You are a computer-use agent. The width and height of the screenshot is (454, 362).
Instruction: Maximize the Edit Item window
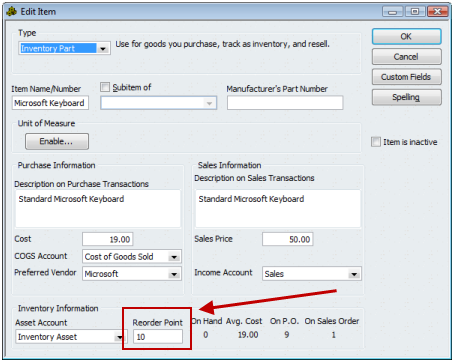[415, 12]
